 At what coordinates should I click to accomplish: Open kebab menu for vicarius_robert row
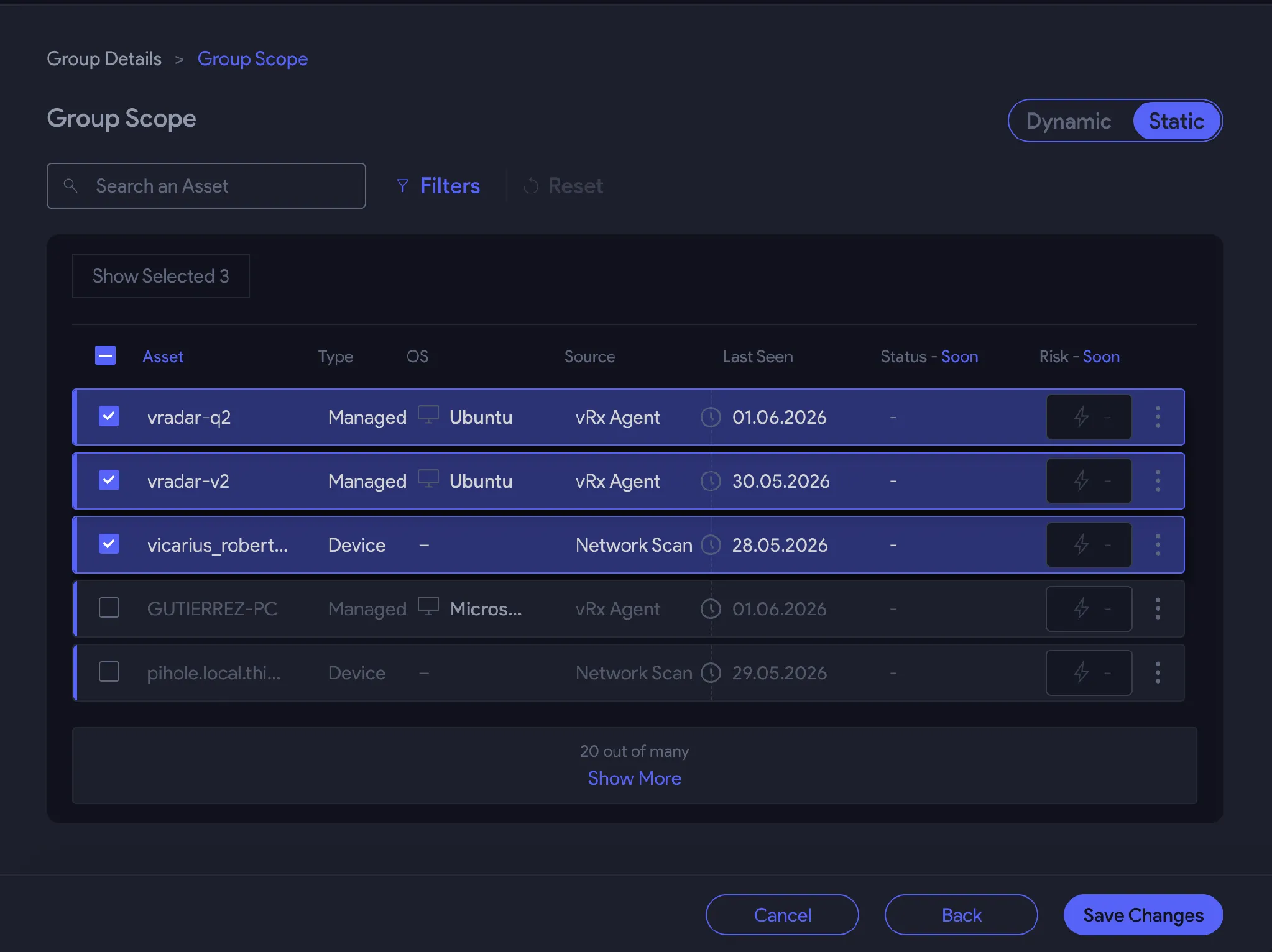pyautogui.click(x=1158, y=545)
